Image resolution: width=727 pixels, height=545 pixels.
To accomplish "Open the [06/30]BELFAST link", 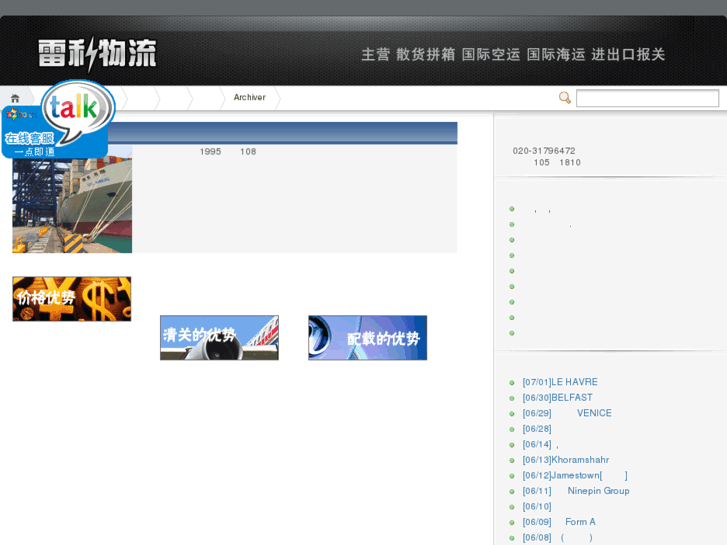I will [x=557, y=398].
